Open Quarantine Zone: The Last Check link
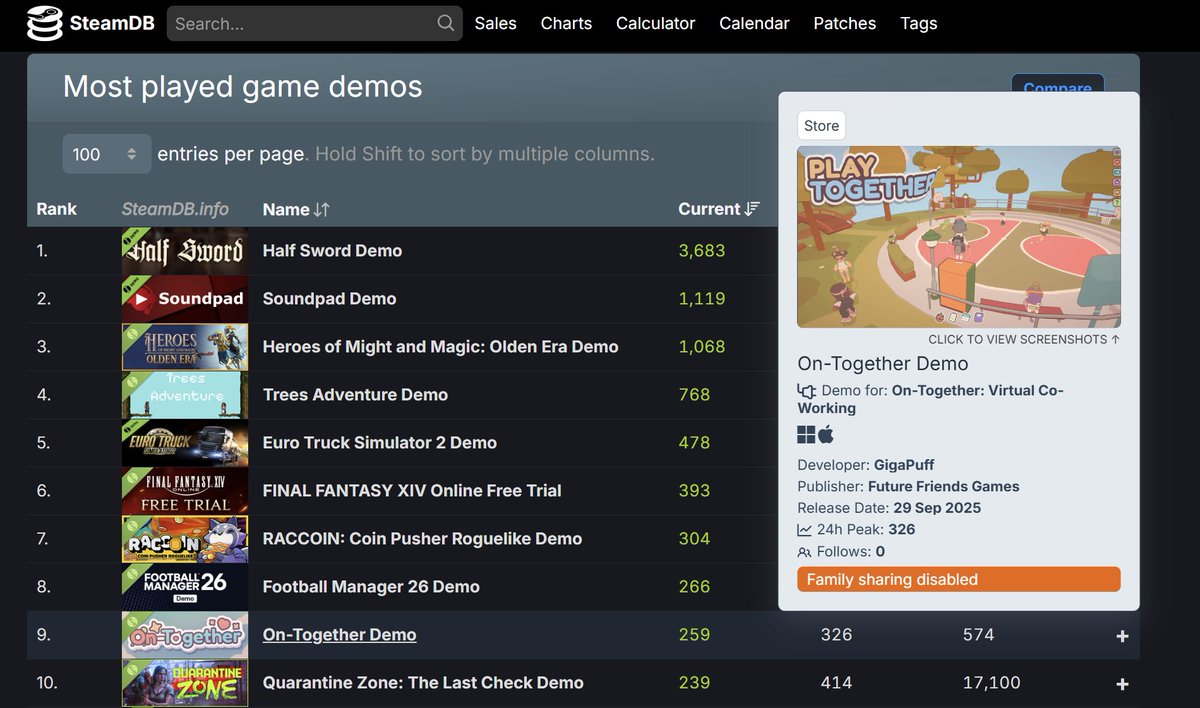The height and width of the screenshot is (708, 1200). 423,683
